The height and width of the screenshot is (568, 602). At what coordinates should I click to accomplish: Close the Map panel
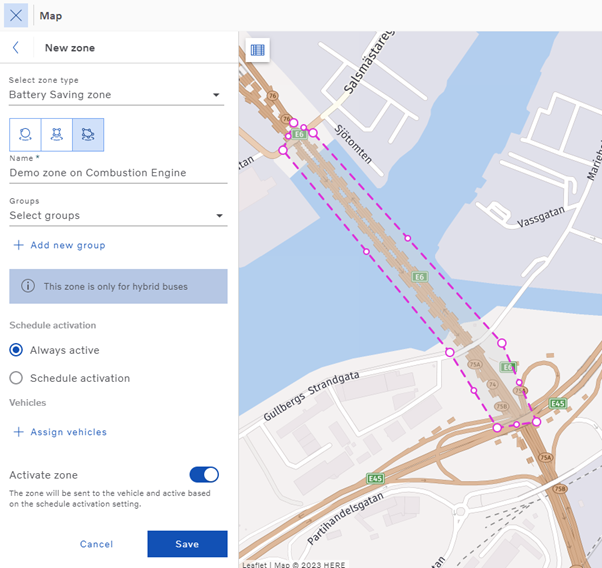pyautogui.click(x=16, y=16)
